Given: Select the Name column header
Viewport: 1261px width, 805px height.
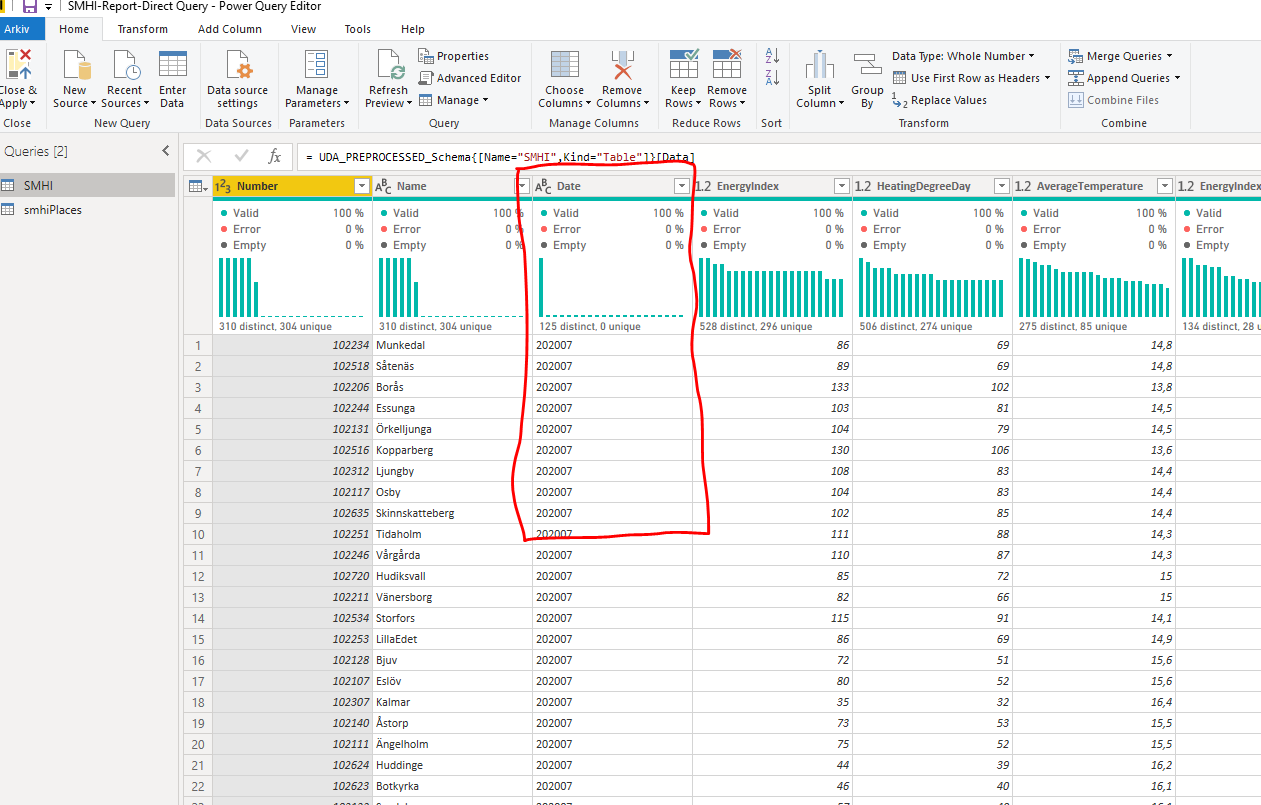Looking at the screenshot, I should point(452,186).
